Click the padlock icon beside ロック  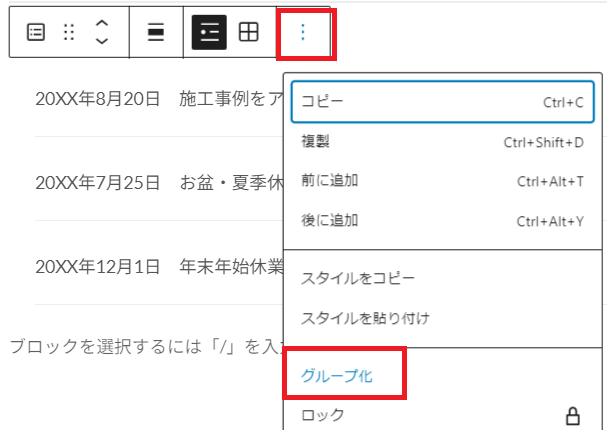(573, 416)
